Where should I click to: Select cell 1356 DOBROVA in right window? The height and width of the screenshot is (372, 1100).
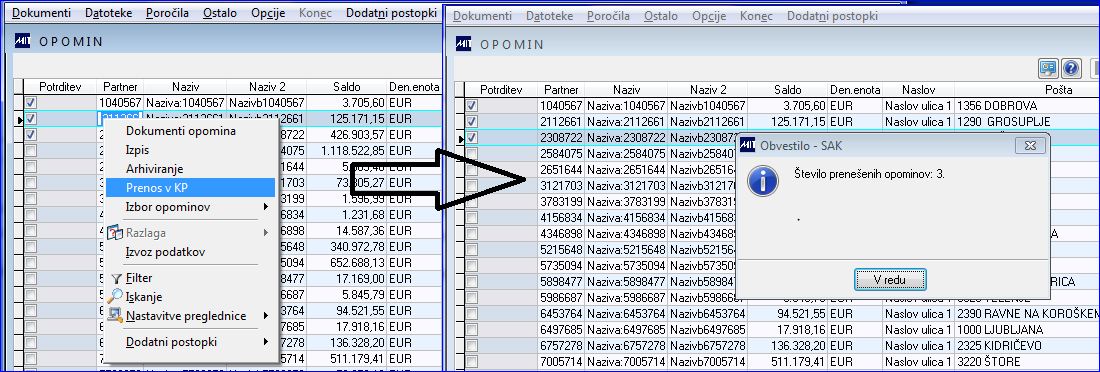click(1027, 105)
